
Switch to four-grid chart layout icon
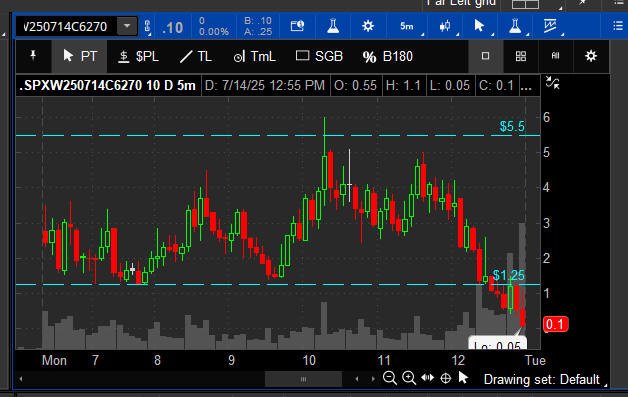pyautogui.click(x=521, y=56)
